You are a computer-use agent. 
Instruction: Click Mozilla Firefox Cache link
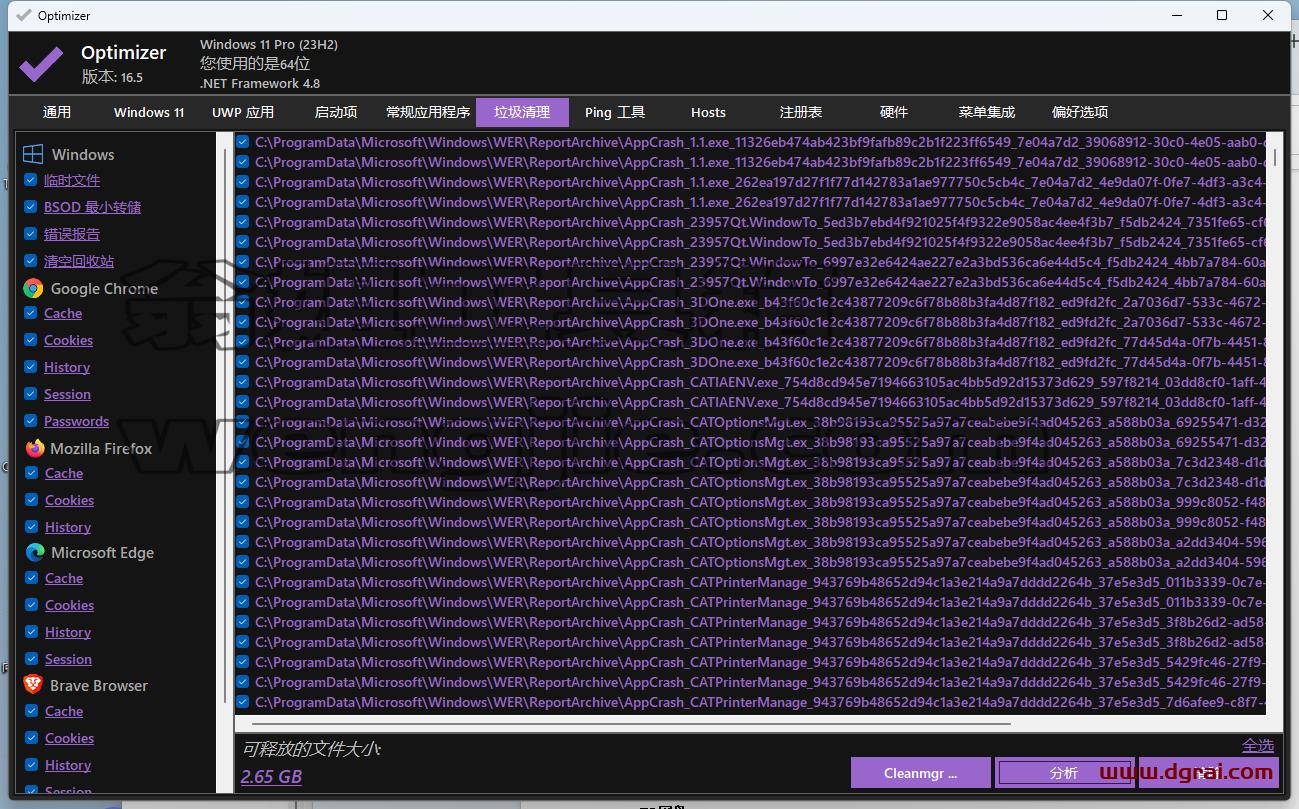(64, 473)
